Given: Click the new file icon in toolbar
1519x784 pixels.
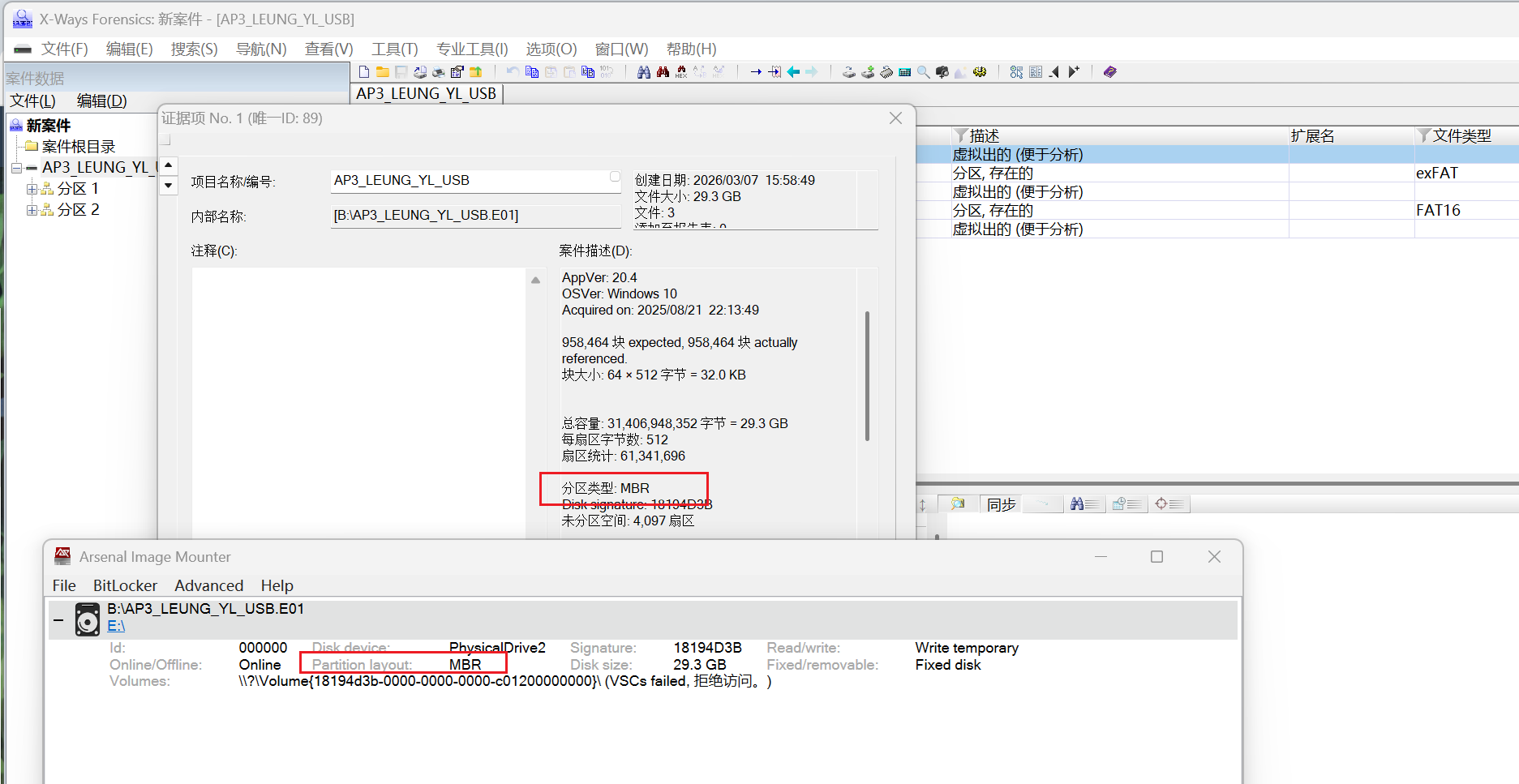Looking at the screenshot, I should (x=364, y=72).
